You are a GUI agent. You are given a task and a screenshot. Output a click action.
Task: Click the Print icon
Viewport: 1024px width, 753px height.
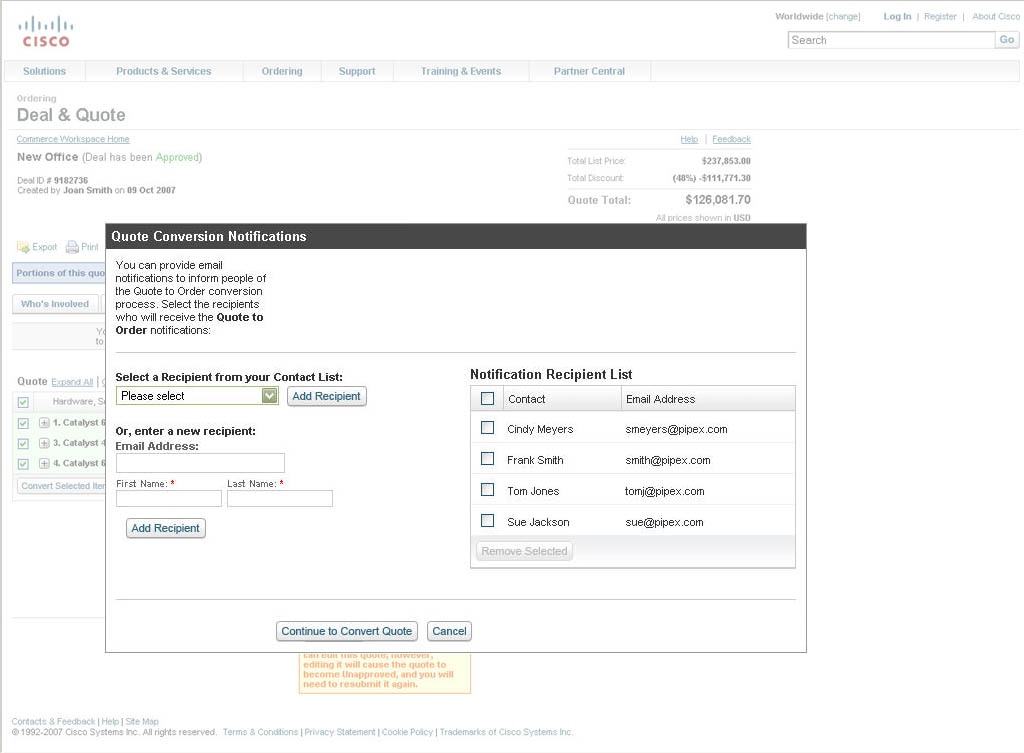72,247
